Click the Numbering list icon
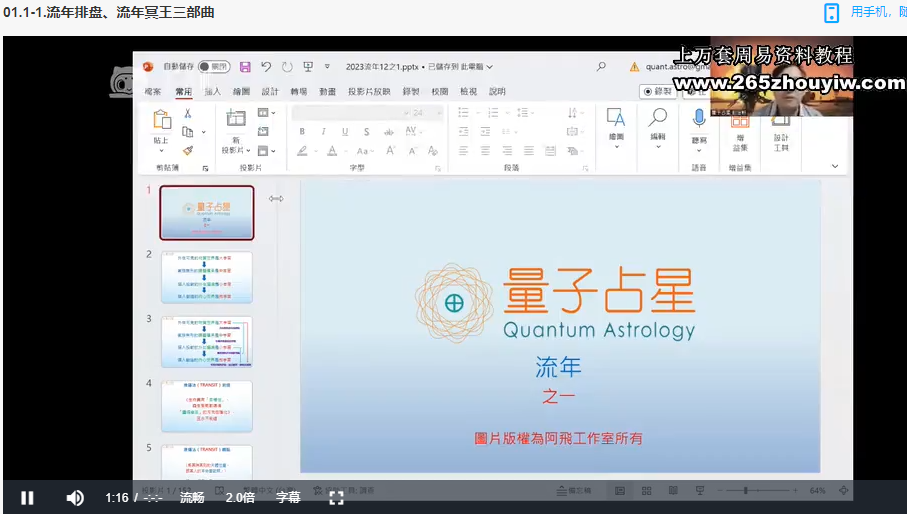This screenshot has height=514, width=907. point(493,113)
